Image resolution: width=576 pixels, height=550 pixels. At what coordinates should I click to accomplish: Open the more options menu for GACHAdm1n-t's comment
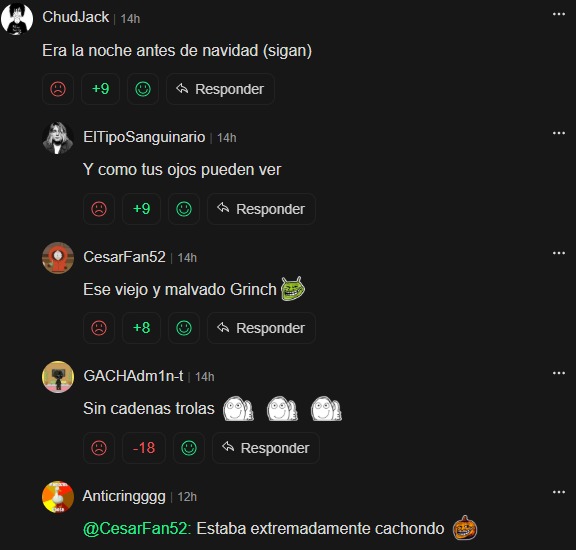(559, 373)
